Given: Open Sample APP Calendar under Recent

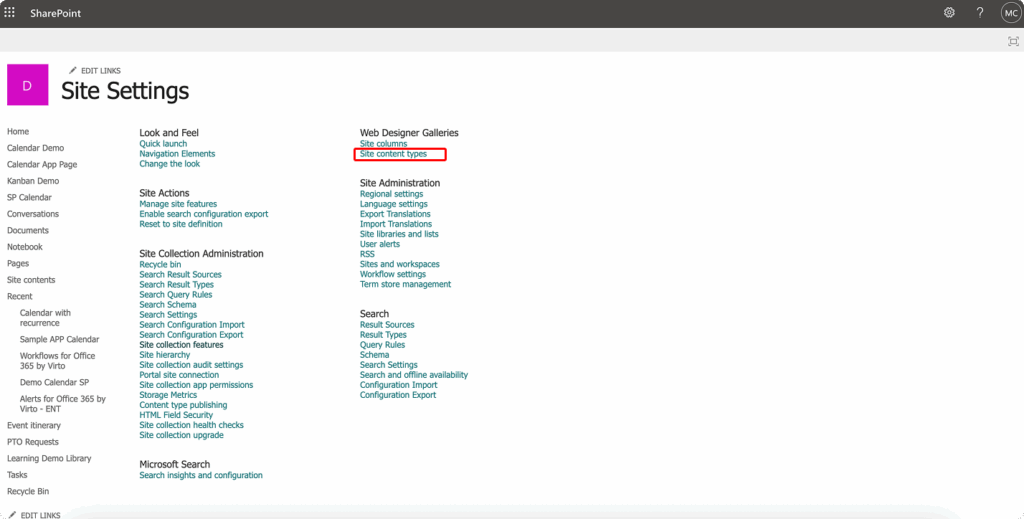Looking at the screenshot, I should [x=59, y=339].
